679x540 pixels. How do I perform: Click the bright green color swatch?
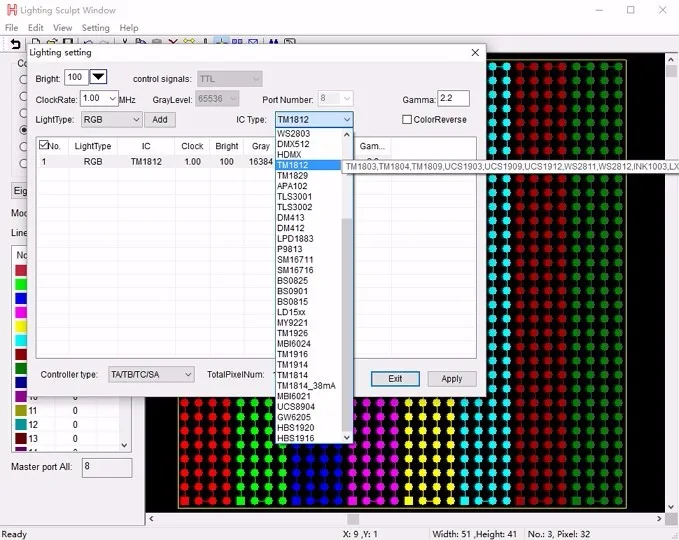click(21, 284)
